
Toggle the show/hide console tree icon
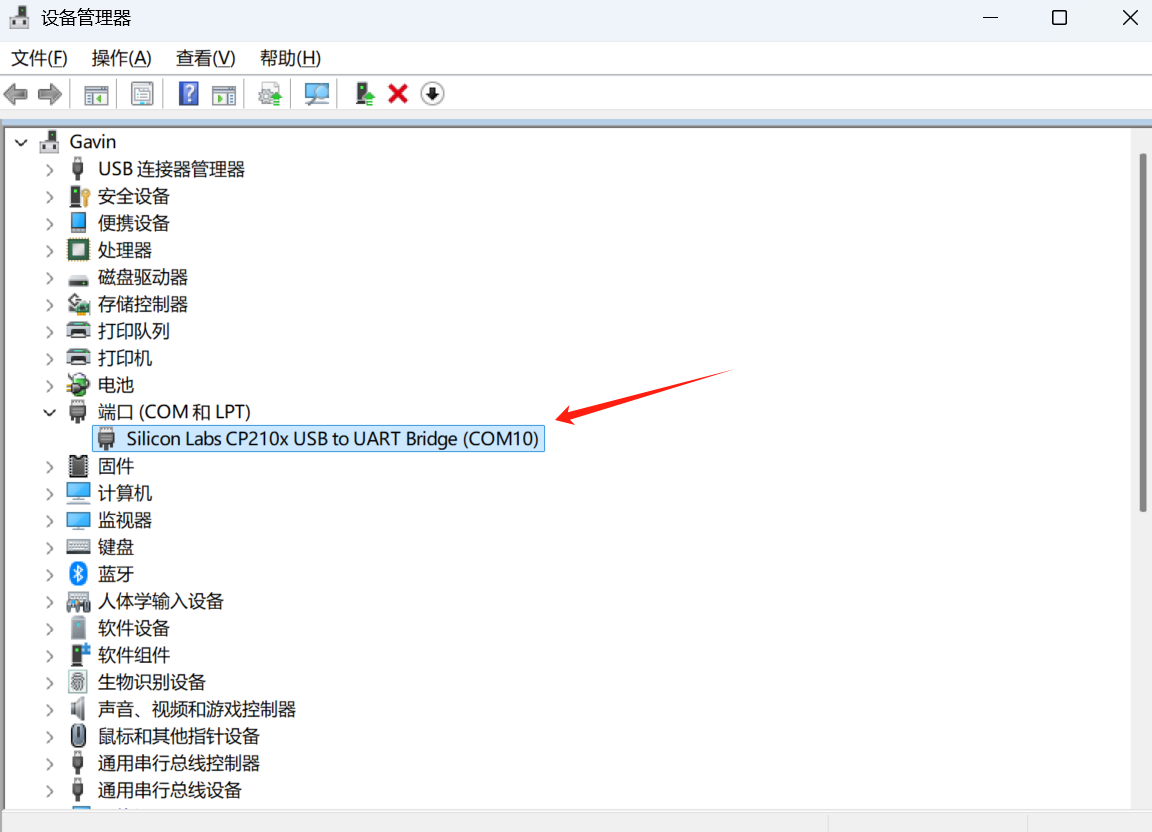coord(96,94)
